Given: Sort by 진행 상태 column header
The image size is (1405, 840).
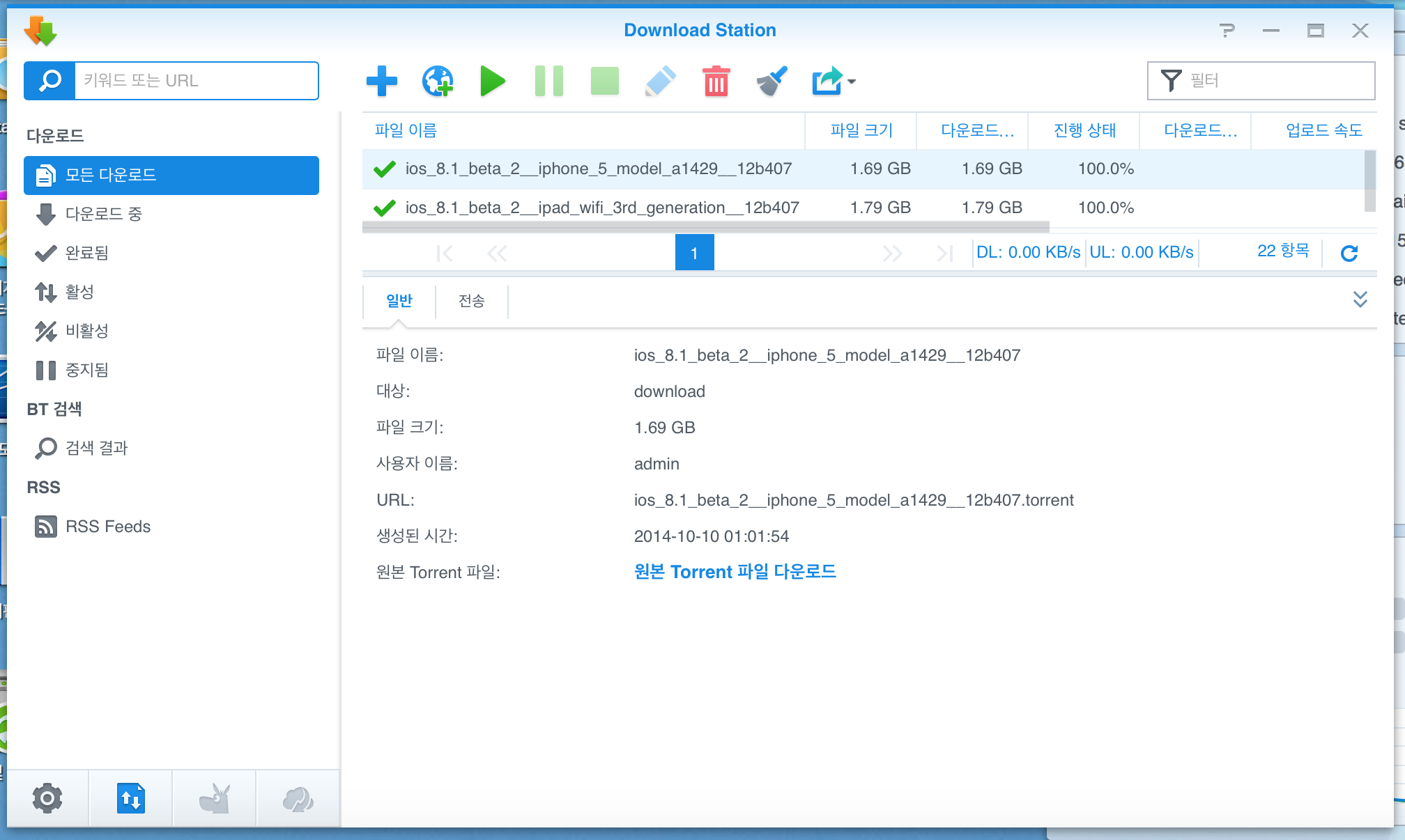Looking at the screenshot, I should pos(1084,130).
